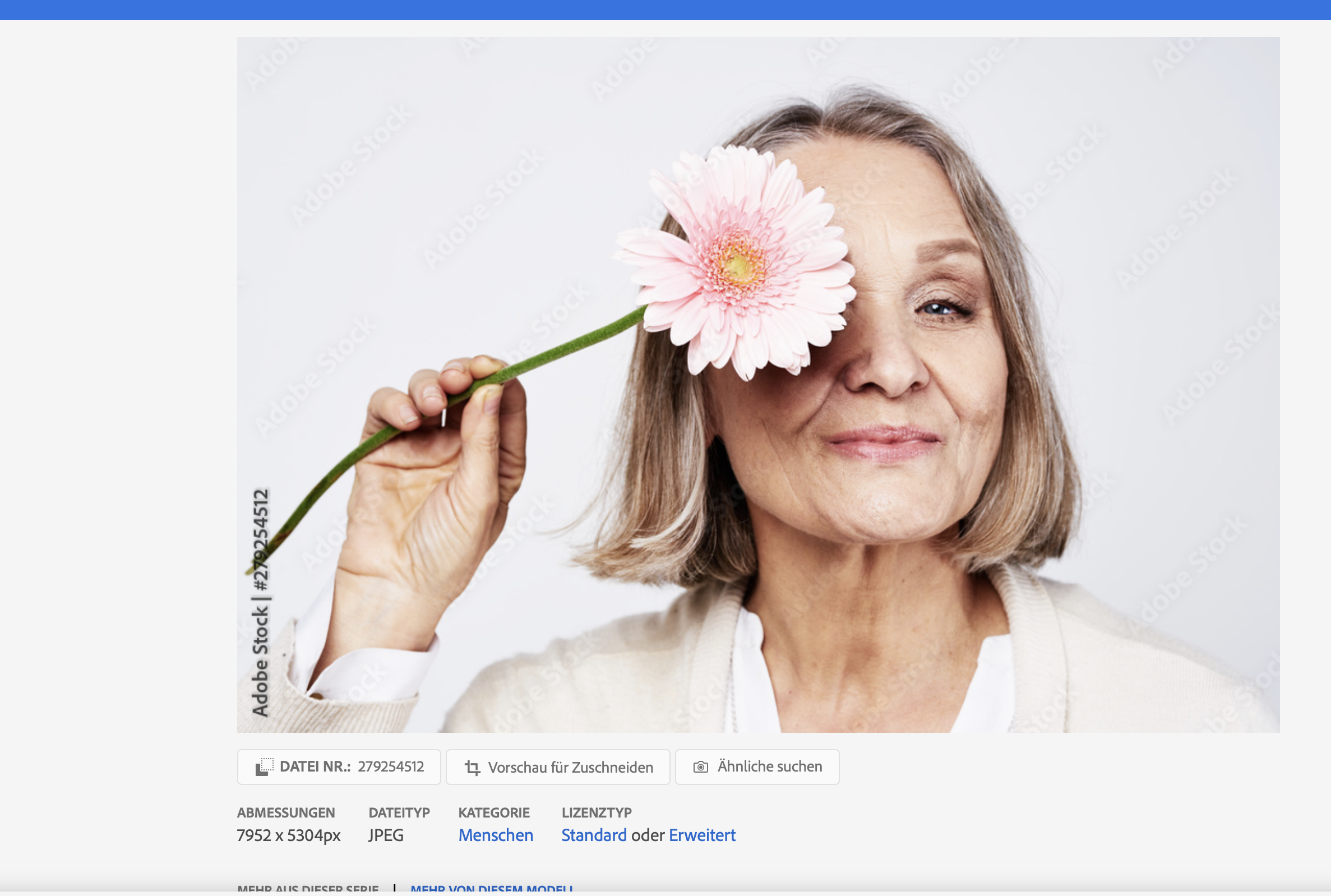This screenshot has height=896, width=1331.
Task: Click the JPEG file type value
Action: point(386,835)
